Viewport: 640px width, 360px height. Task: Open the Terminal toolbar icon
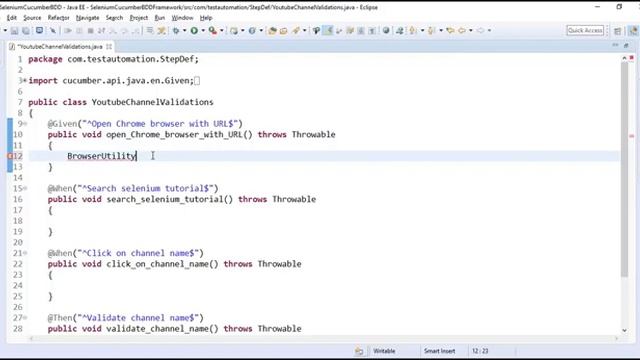[39, 31]
